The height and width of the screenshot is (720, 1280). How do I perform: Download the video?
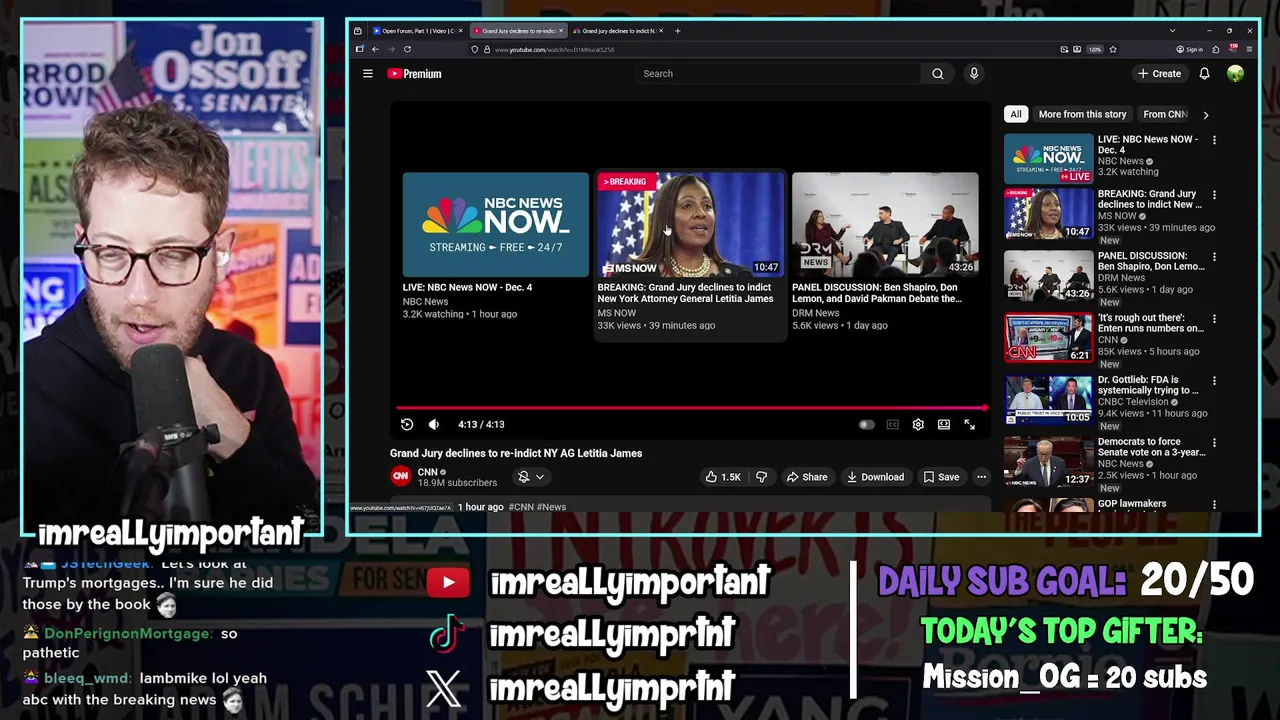click(x=875, y=477)
